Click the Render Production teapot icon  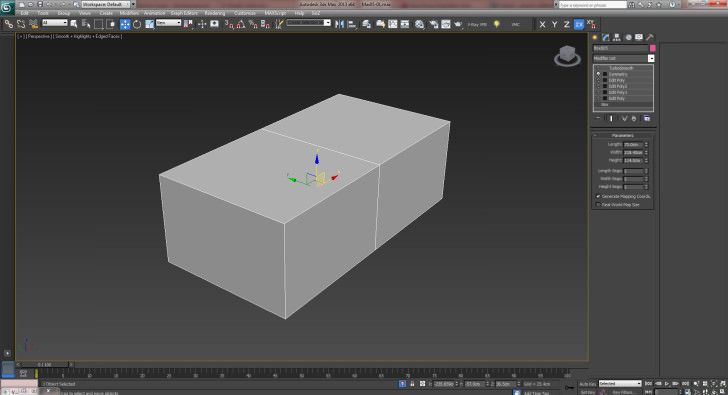click(458, 24)
